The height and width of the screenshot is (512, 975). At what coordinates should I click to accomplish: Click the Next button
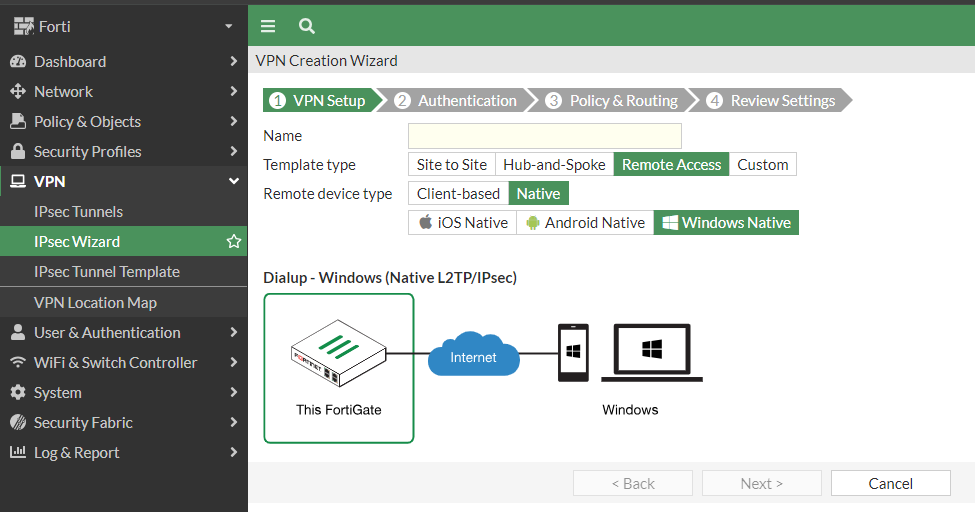click(x=762, y=483)
